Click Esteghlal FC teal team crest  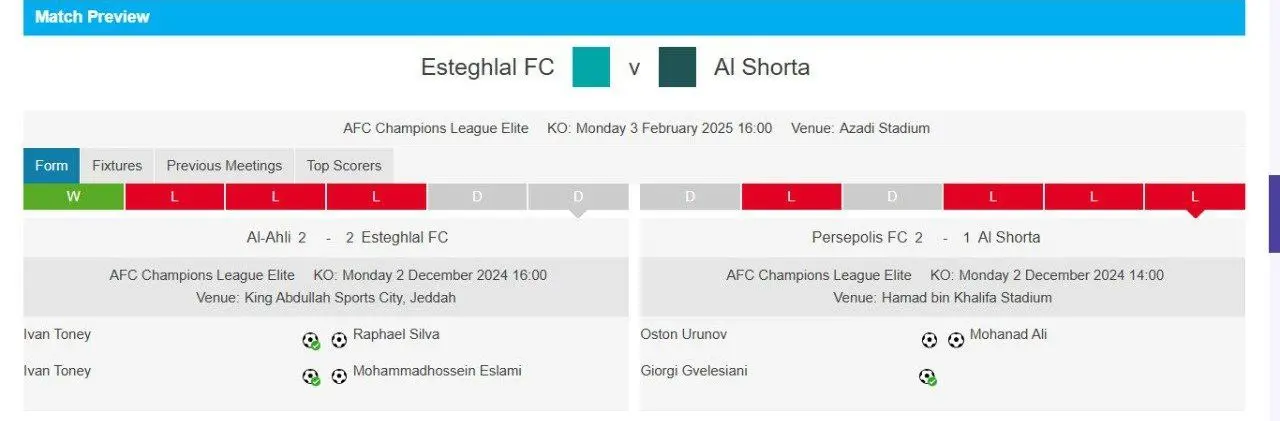pos(591,67)
